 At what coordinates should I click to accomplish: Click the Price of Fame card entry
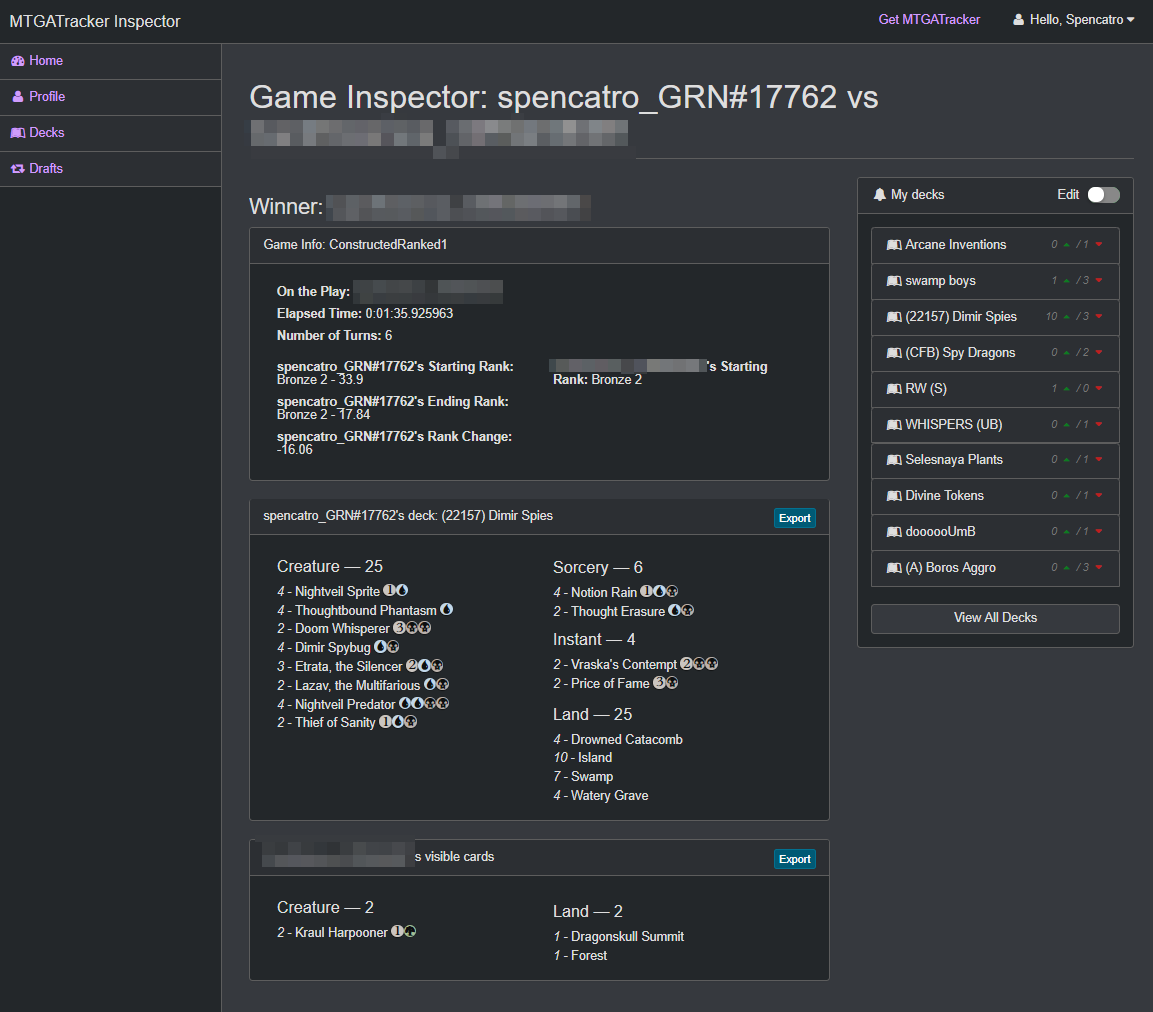coord(615,683)
